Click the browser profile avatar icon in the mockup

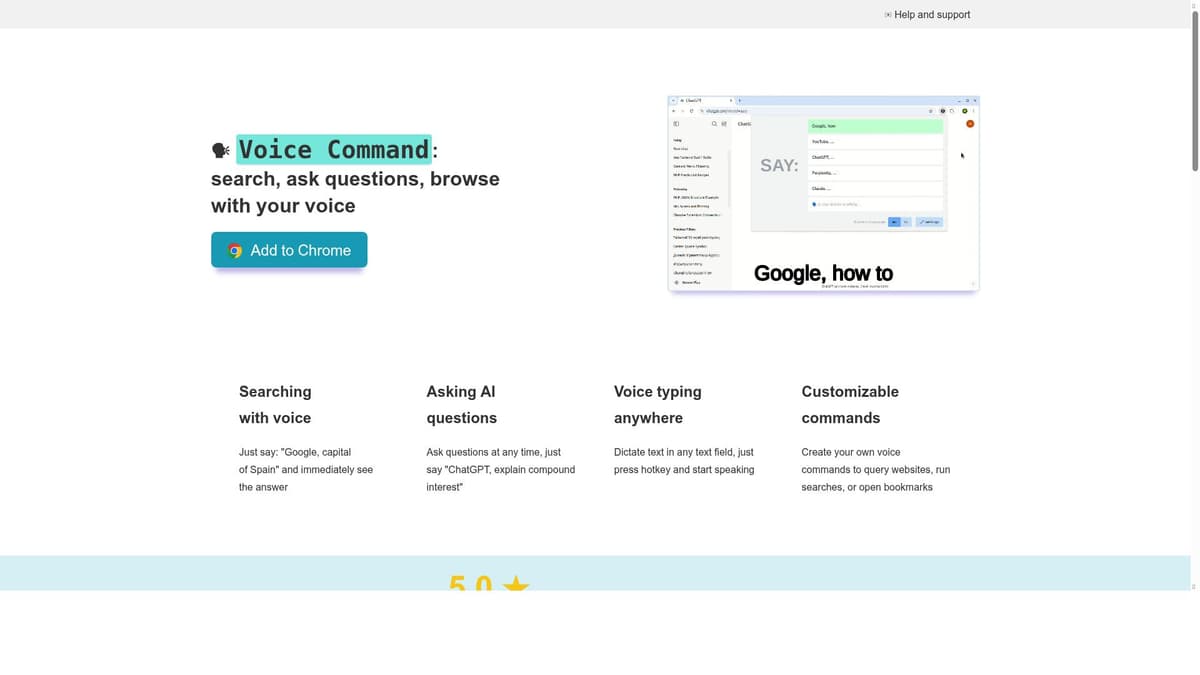[x=965, y=110]
